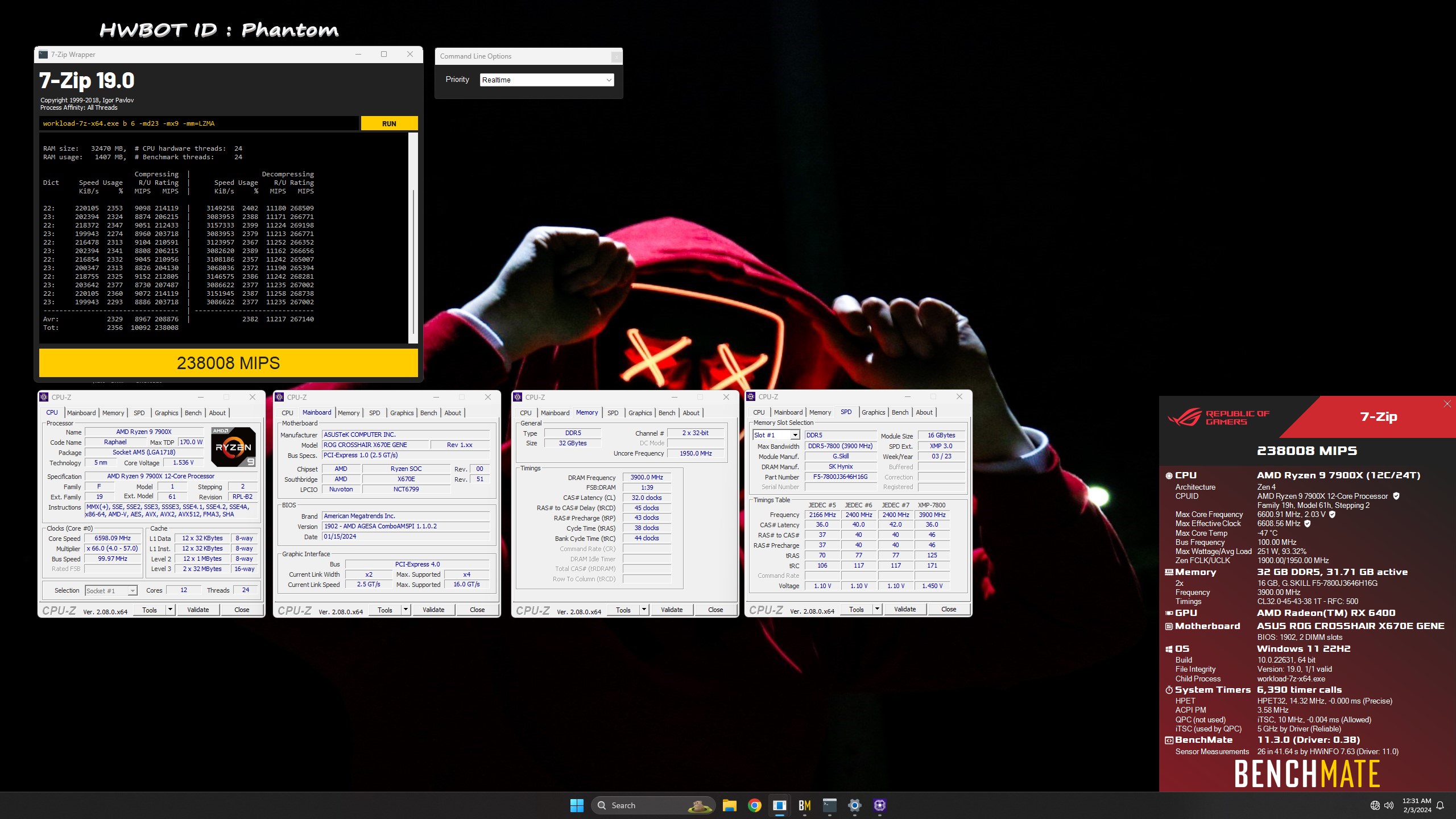This screenshot has width=1456, height=819.
Task: Open notifications bell in system tray
Action: (1440, 805)
